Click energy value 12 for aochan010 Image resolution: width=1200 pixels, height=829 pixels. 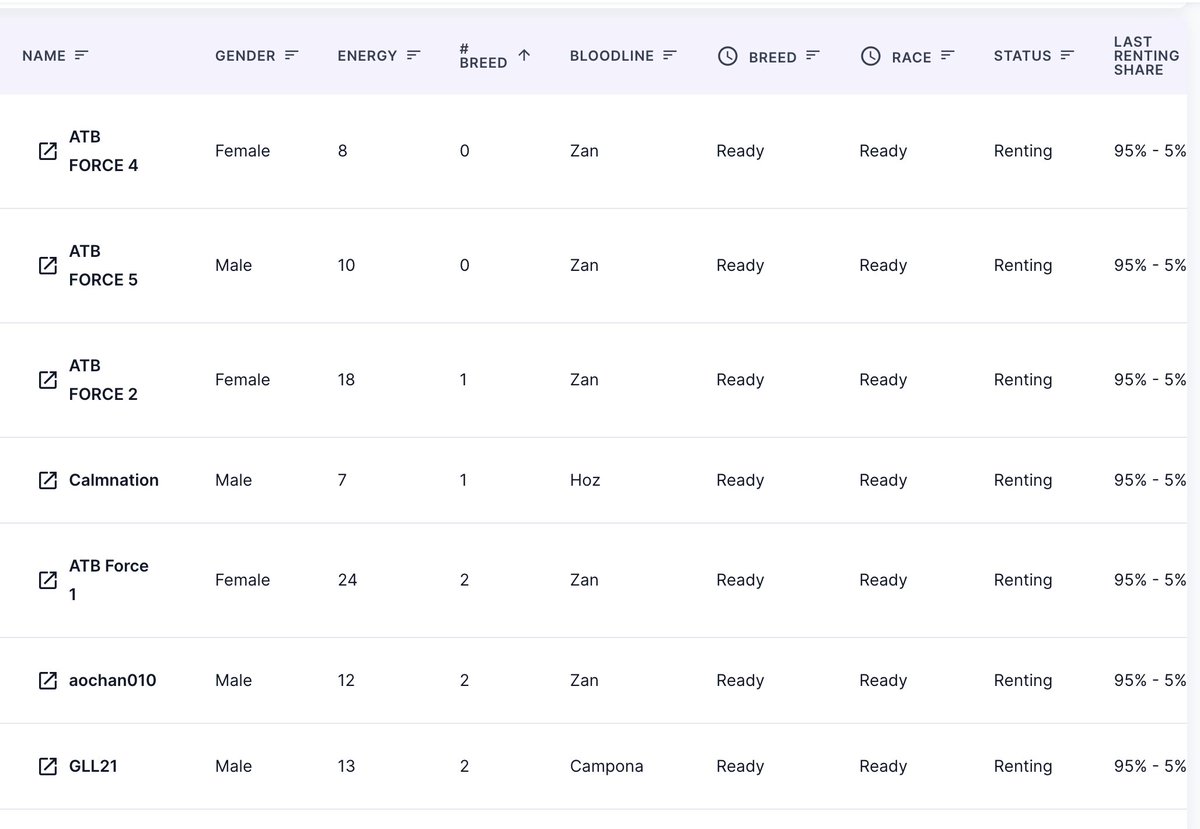pos(346,680)
